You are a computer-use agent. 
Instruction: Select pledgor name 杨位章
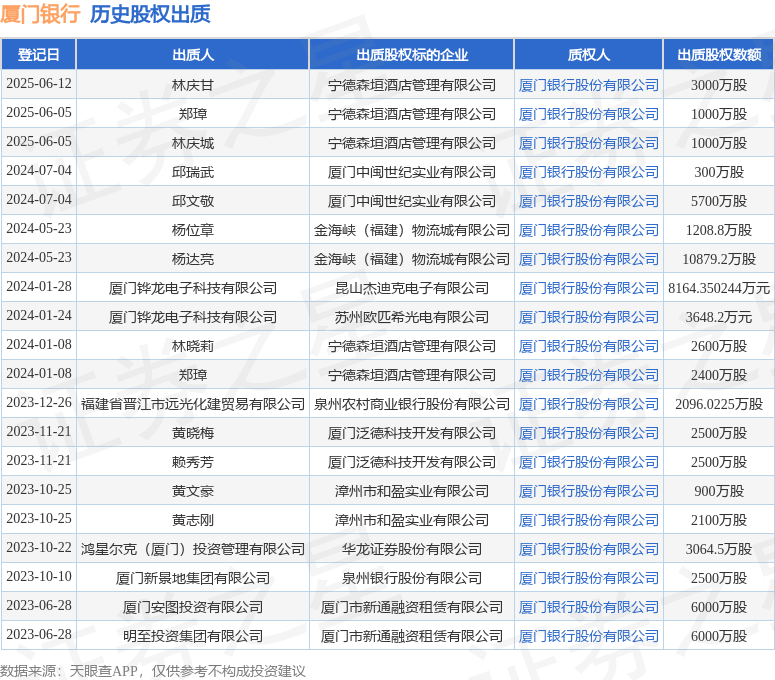tap(193, 230)
